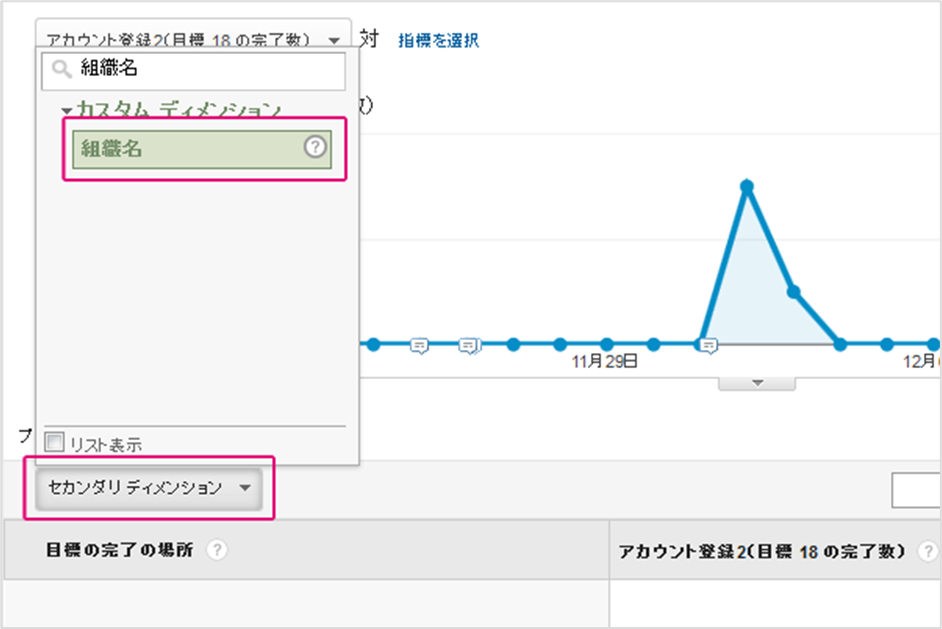The image size is (942, 629).
Task: Click the help icon next to 目標の完了の場所
Action: coord(215,550)
